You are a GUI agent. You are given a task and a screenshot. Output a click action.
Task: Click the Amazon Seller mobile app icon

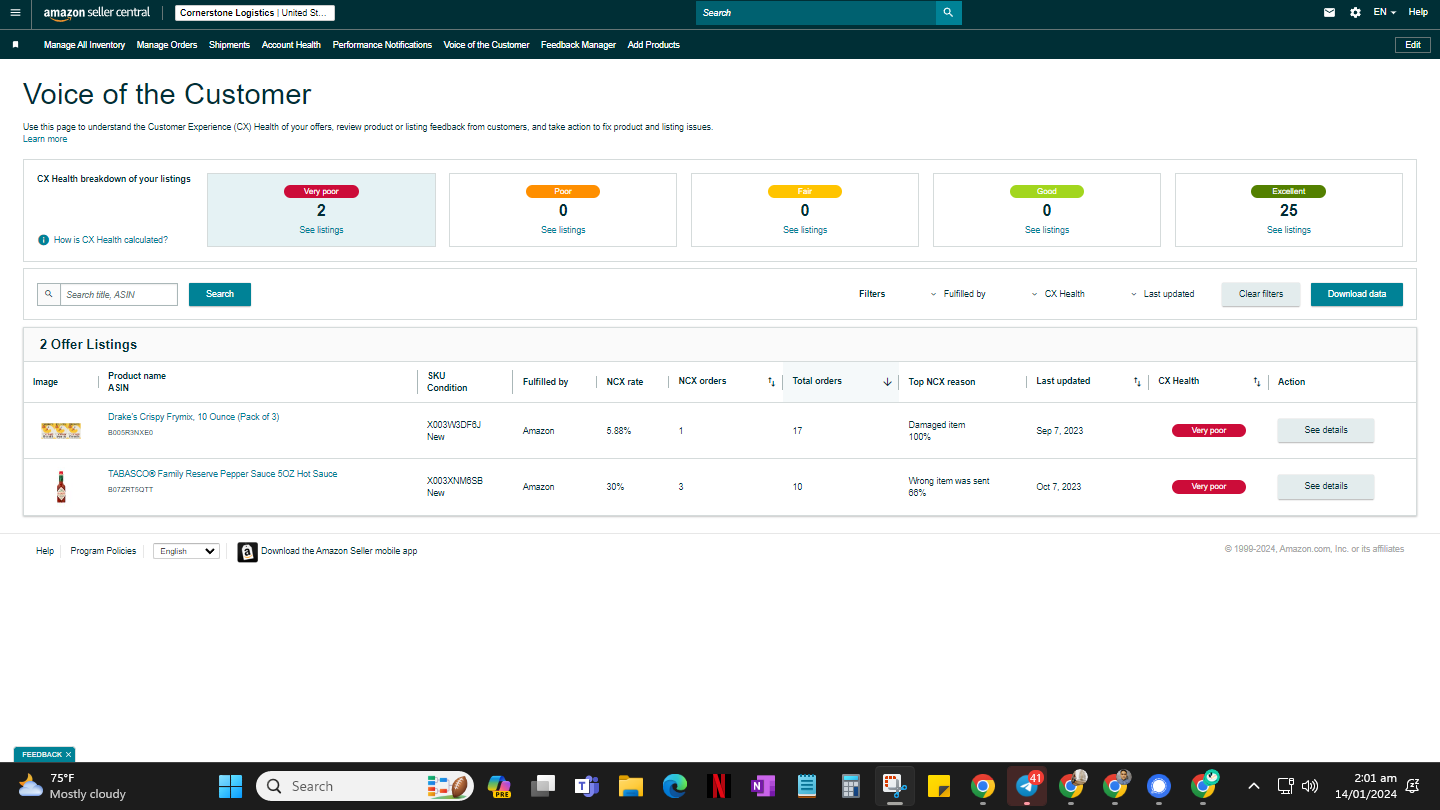[x=247, y=552]
